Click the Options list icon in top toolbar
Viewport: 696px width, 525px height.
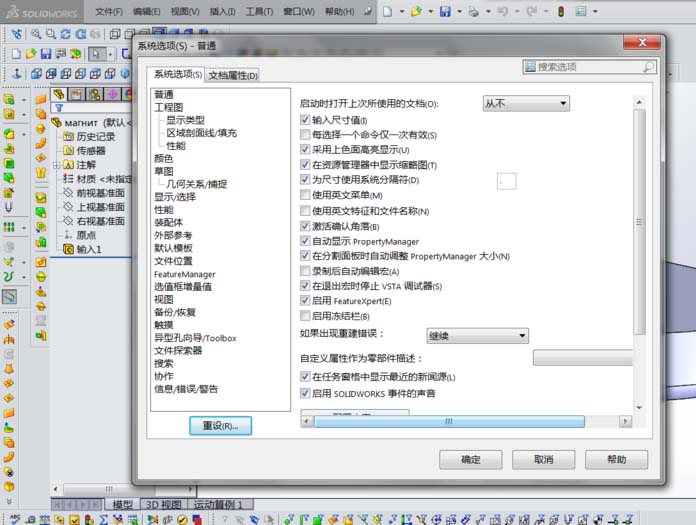click(581, 12)
